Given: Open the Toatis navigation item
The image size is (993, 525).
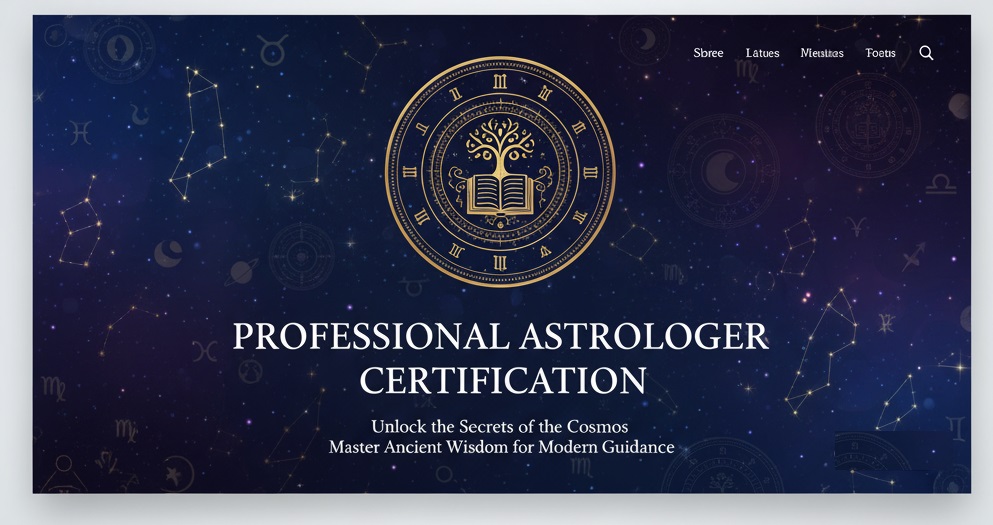Looking at the screenshot, I should coord(880,53).
